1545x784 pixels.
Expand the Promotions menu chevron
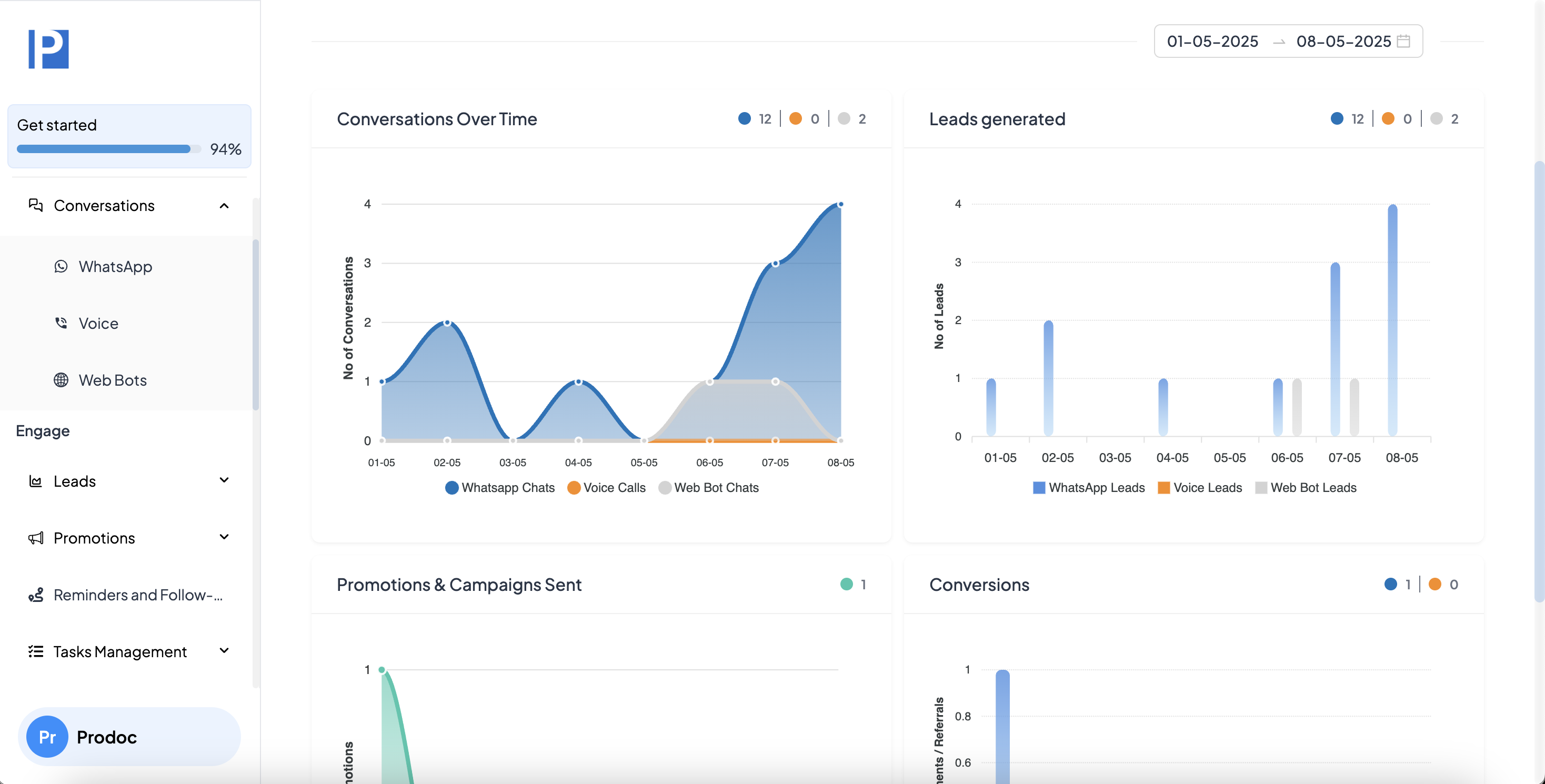(224, 537)
